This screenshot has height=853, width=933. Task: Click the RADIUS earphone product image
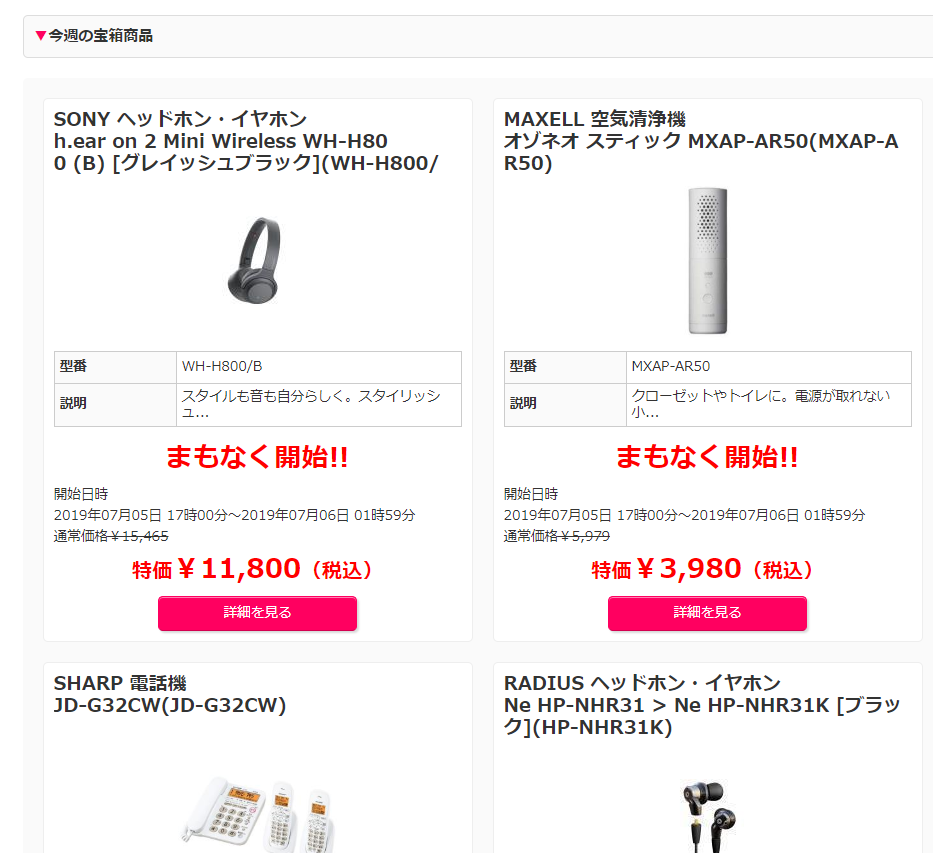709,817
